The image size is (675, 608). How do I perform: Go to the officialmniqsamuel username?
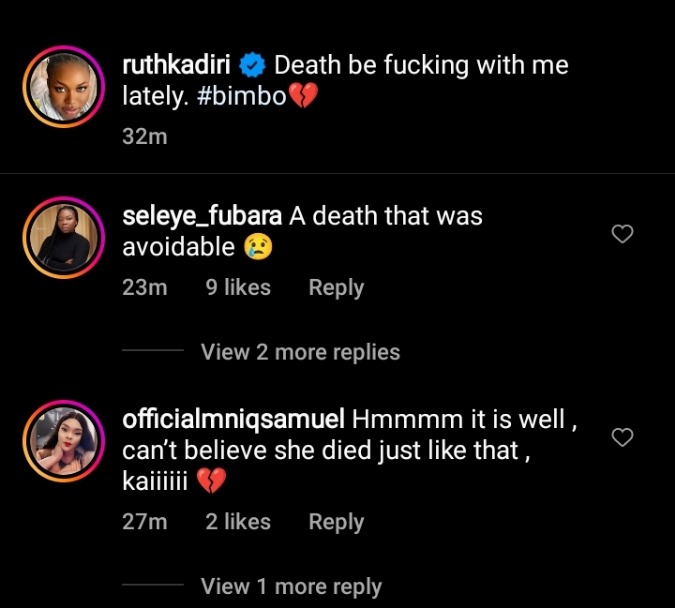click(234, 419)
